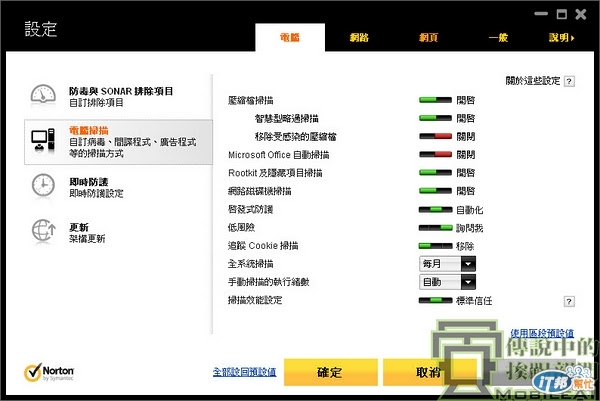The height and width of the screenshot is (401, 600).
Task: Toggle the 壓縮檔掃描 switch
Action: click(x=435, y=100)
